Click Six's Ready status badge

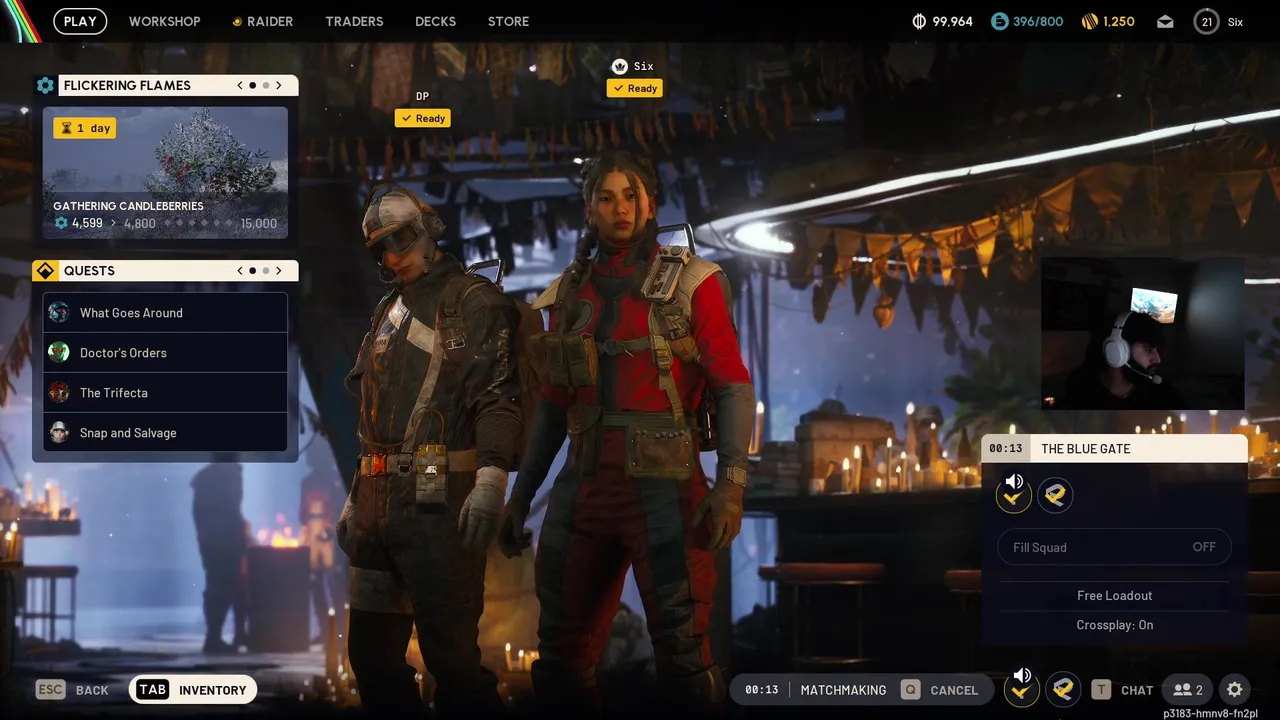click(x=635, y=88)
